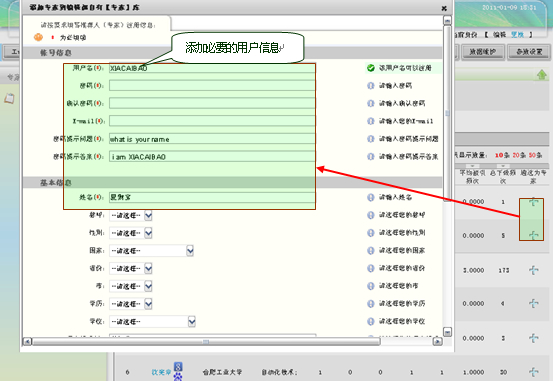Click the info icon beside the password answer hint

370,156
